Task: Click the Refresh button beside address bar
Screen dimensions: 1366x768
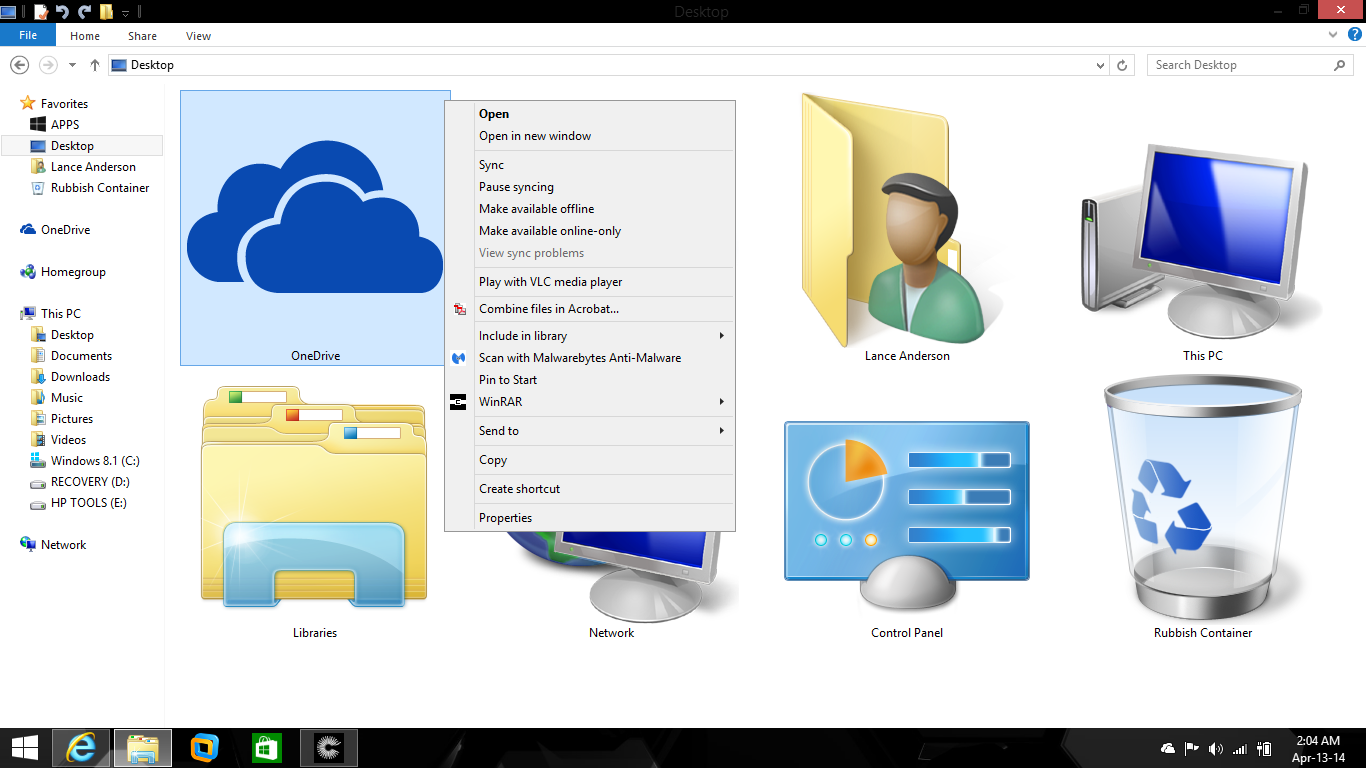Action: pos(1123,65)
